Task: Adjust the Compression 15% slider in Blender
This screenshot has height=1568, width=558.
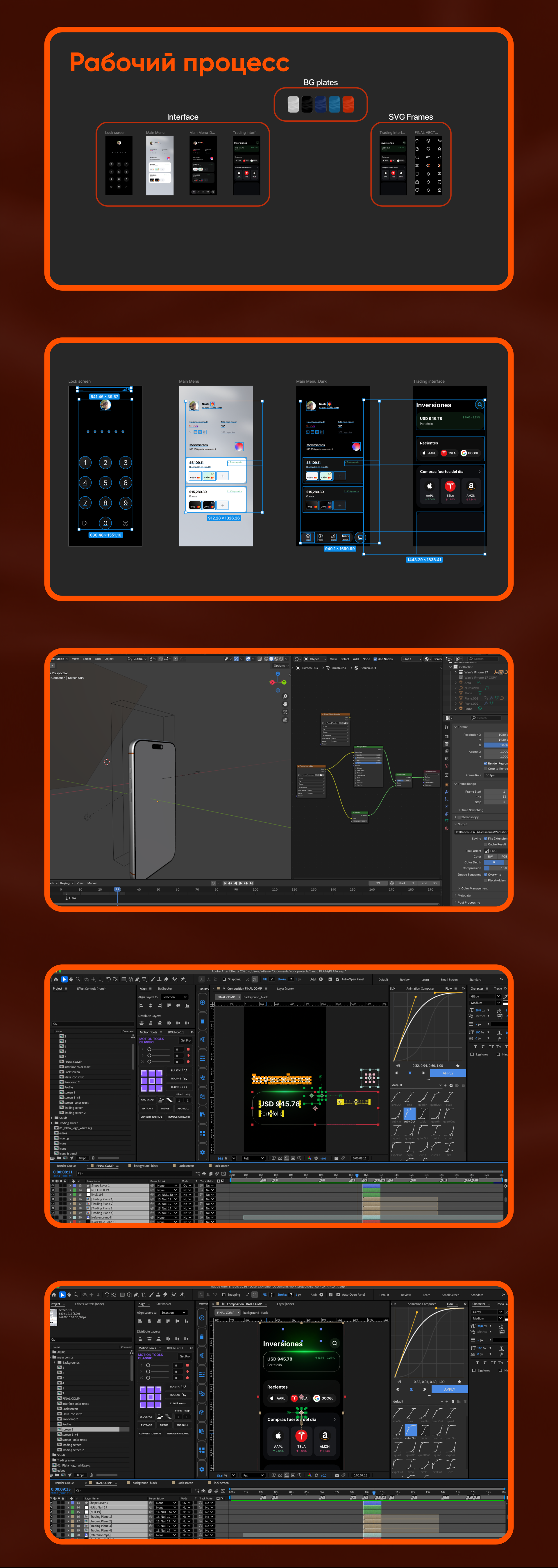Action: point(495,868)
